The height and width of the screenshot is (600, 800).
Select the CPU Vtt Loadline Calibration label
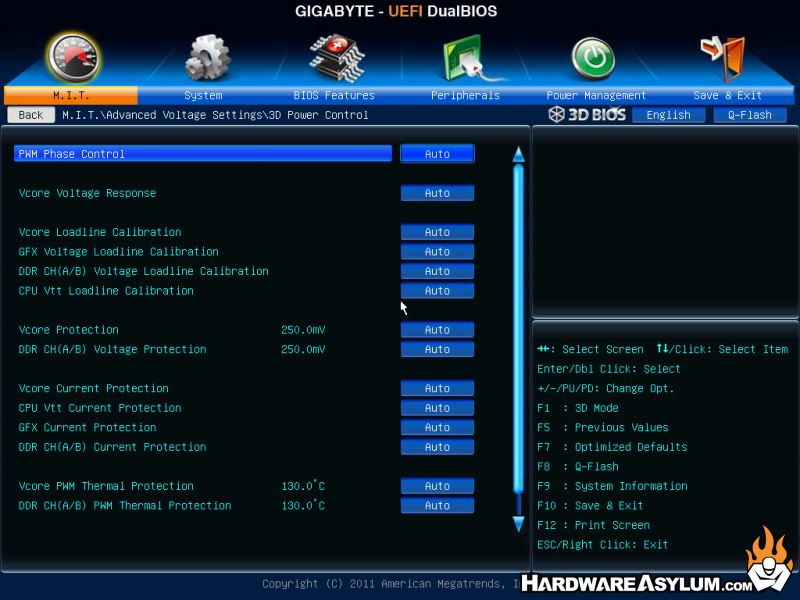(x=106, y=291)
